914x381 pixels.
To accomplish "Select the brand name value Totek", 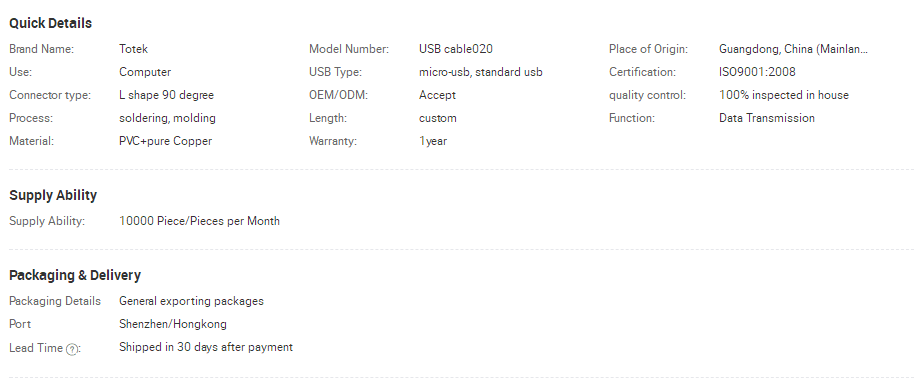I will [x=133, y=50].
